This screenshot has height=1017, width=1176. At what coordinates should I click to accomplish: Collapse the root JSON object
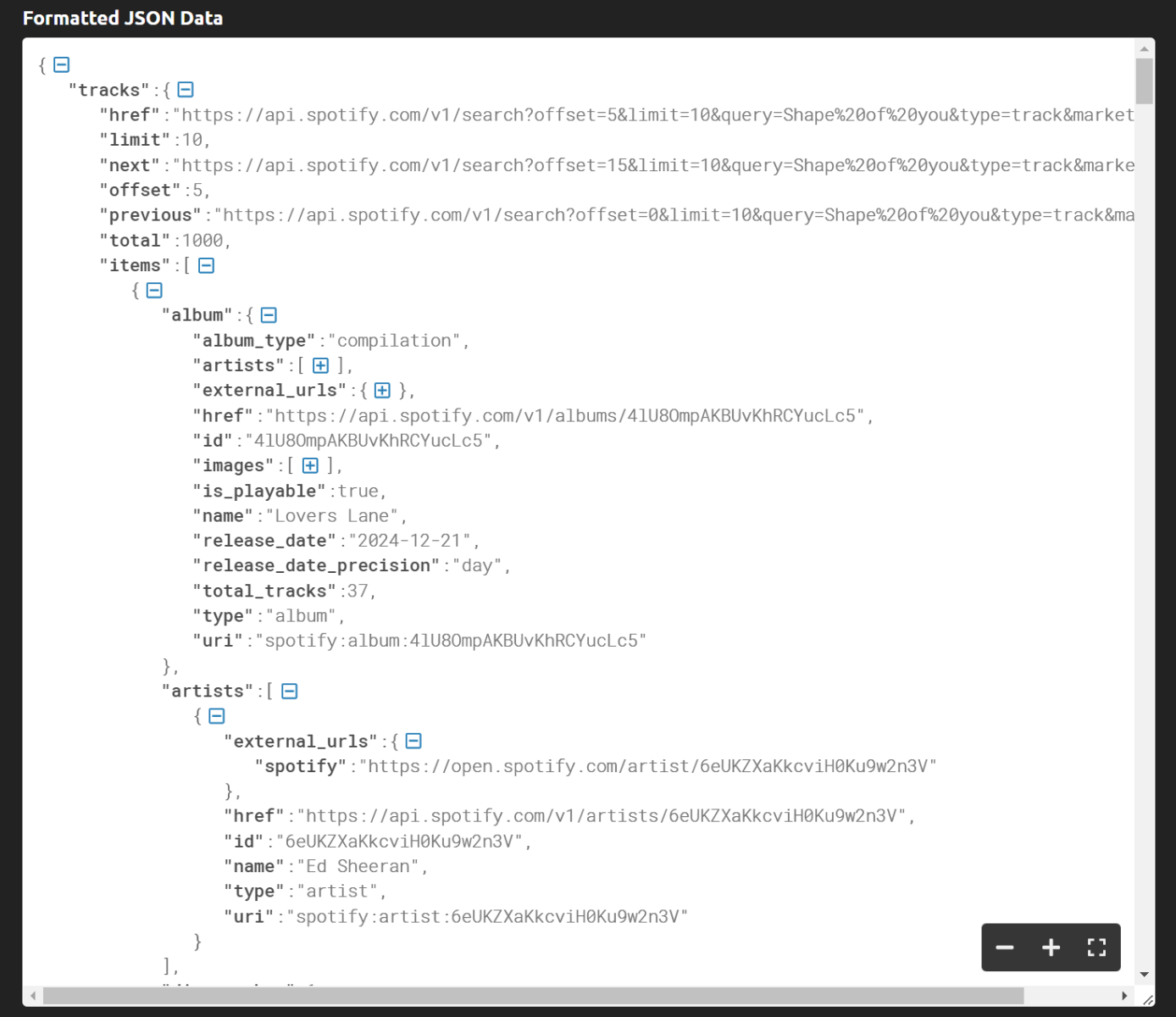pyautogui.click(x=62, y=64)
